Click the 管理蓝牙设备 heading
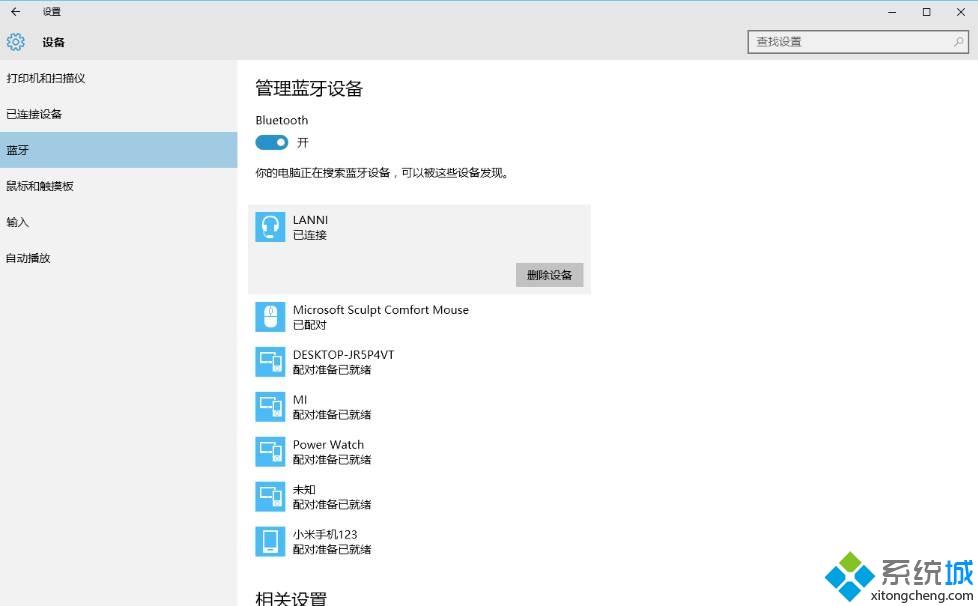This screenshot has width=978, height=606. point(309,89)
